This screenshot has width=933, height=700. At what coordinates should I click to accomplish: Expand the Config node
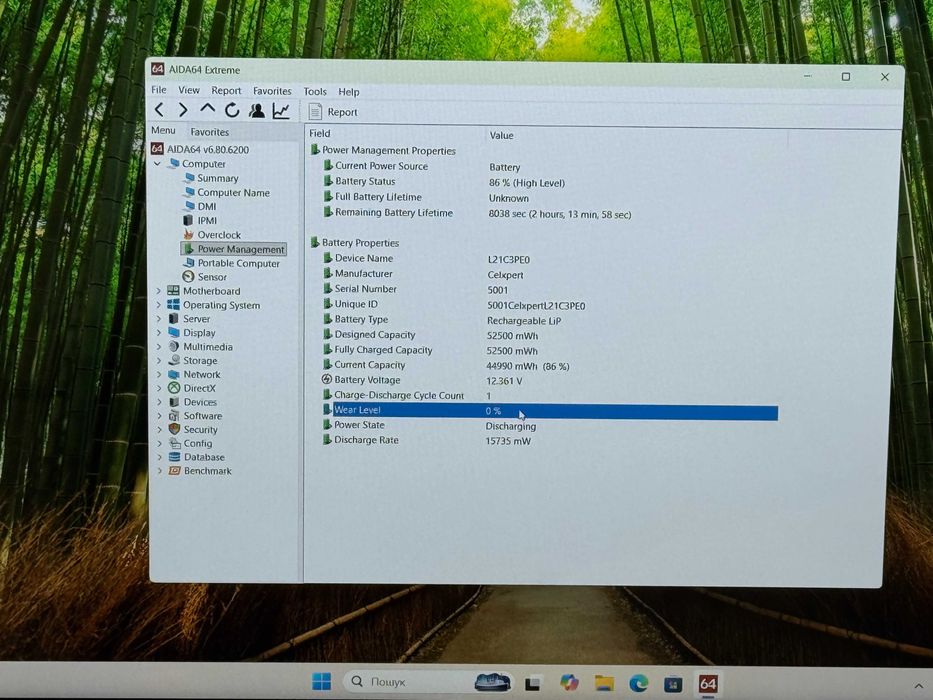[159, 443]
